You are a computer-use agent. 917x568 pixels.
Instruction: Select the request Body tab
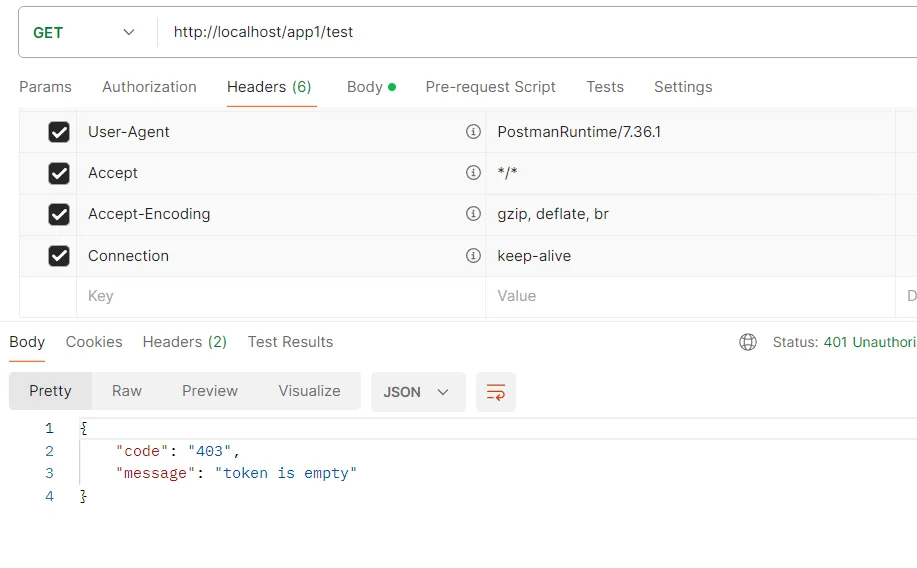[x=365, y=87]
